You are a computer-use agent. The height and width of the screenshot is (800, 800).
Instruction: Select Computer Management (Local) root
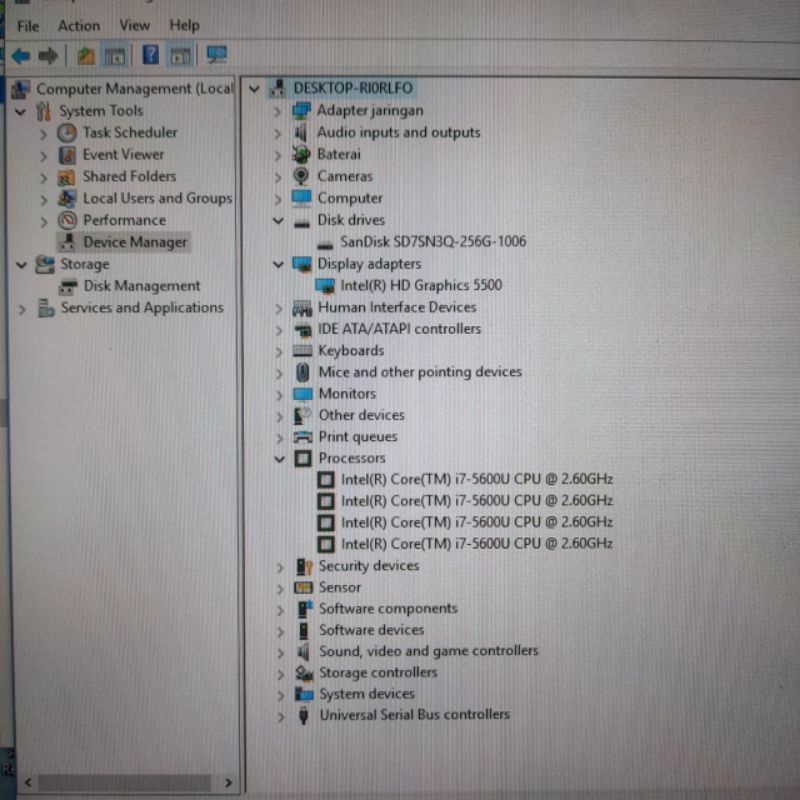pos(135,89)
